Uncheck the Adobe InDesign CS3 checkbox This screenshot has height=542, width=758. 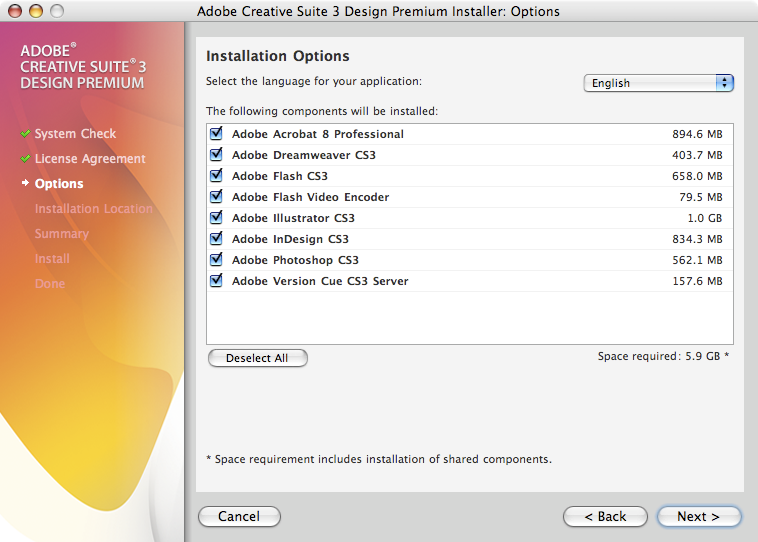216,239
